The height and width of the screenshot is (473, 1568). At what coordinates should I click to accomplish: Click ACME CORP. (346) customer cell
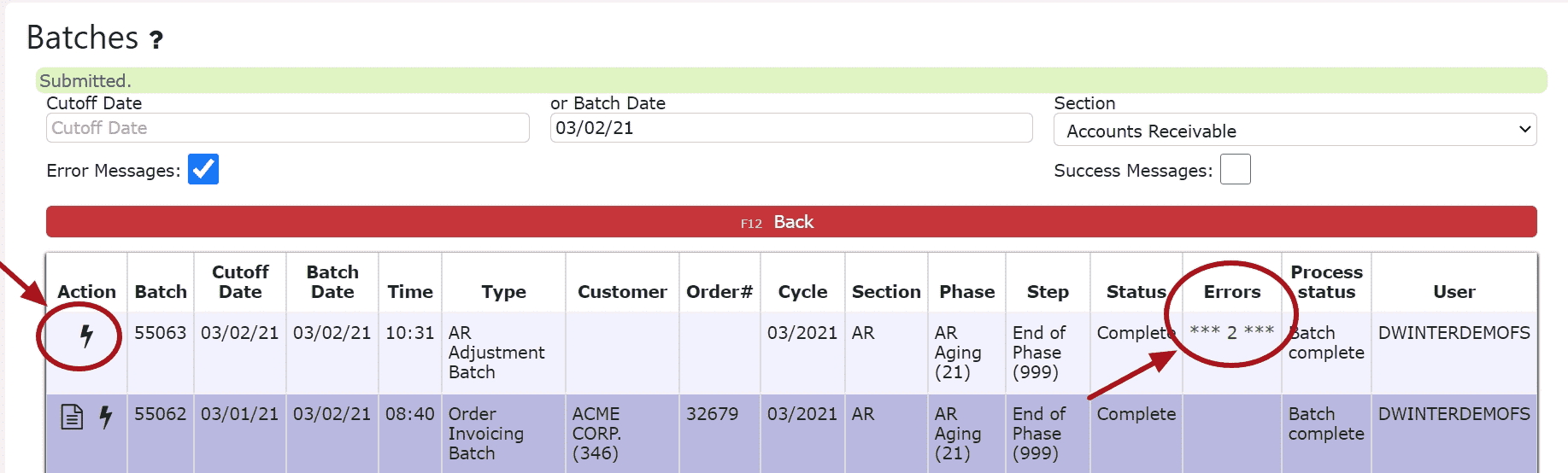[596, 433]
